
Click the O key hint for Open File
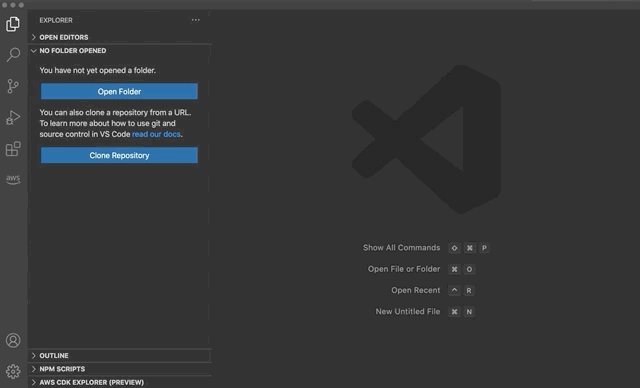click(469, 269)
